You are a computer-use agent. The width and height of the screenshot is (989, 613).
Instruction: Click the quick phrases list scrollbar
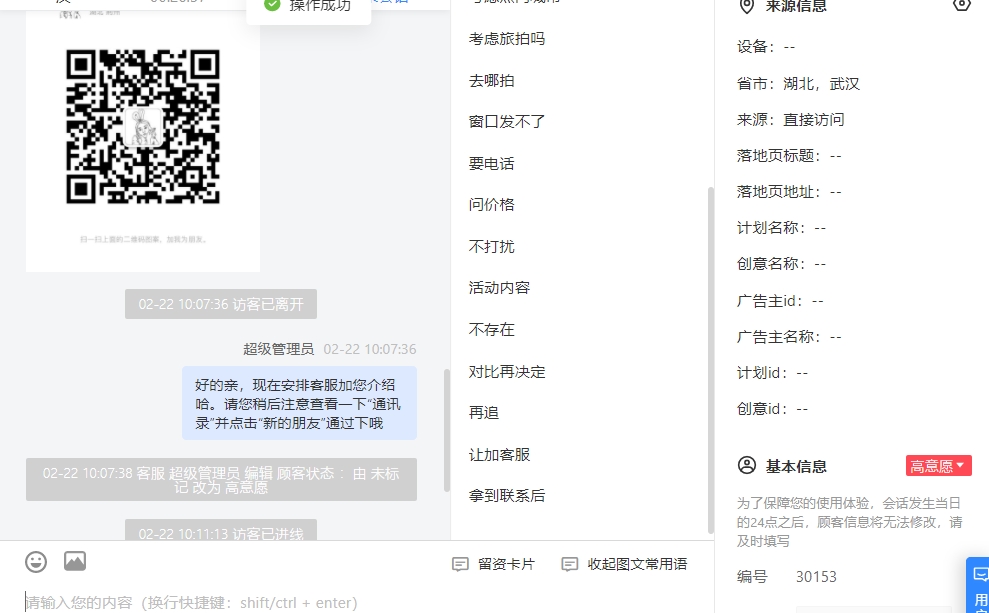click(711, 359)
